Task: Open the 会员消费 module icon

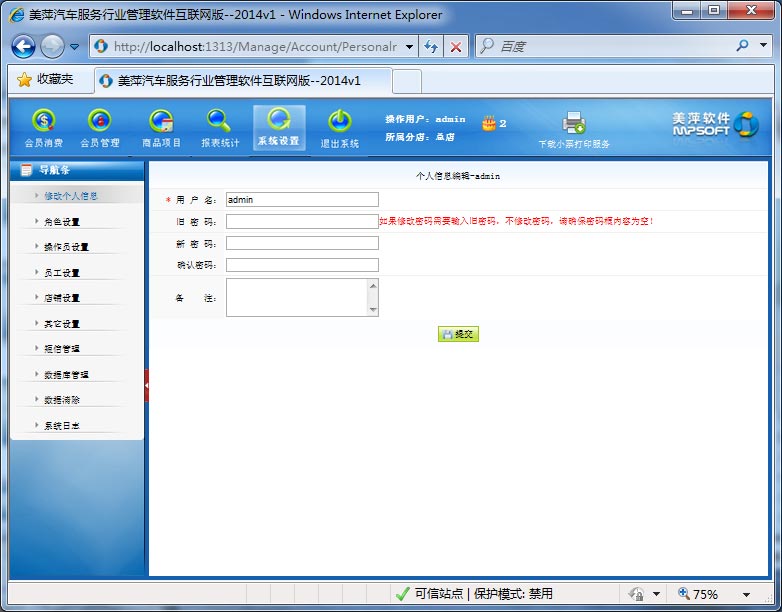Action: (x=43, y=121)
